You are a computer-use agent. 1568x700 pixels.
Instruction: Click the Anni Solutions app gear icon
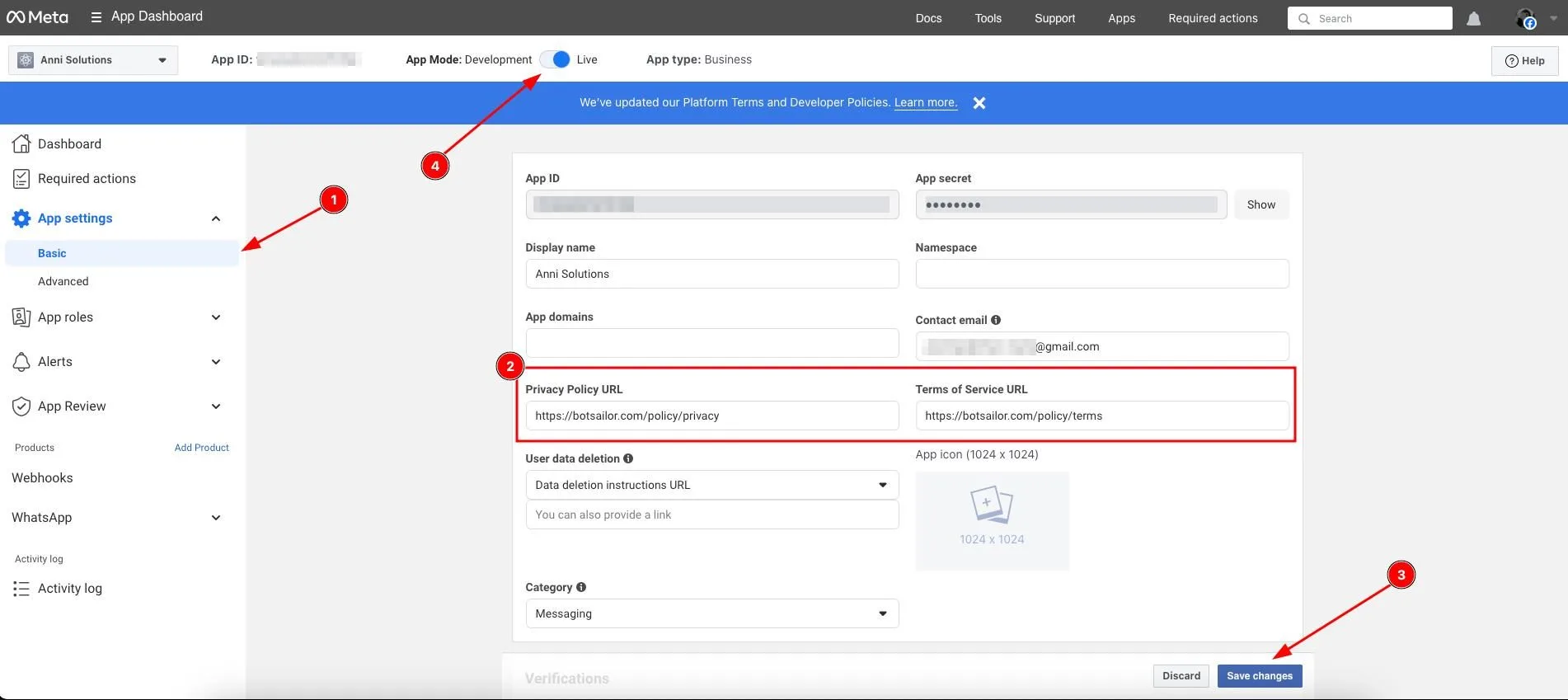click(x=26, y=60)
